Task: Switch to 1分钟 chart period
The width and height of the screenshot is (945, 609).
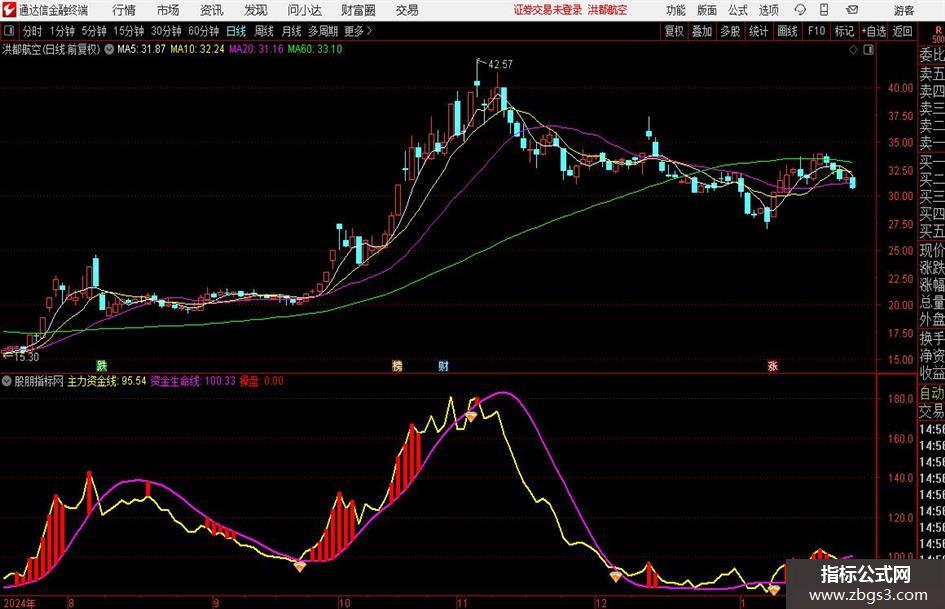Action: [x=61, y=31]
